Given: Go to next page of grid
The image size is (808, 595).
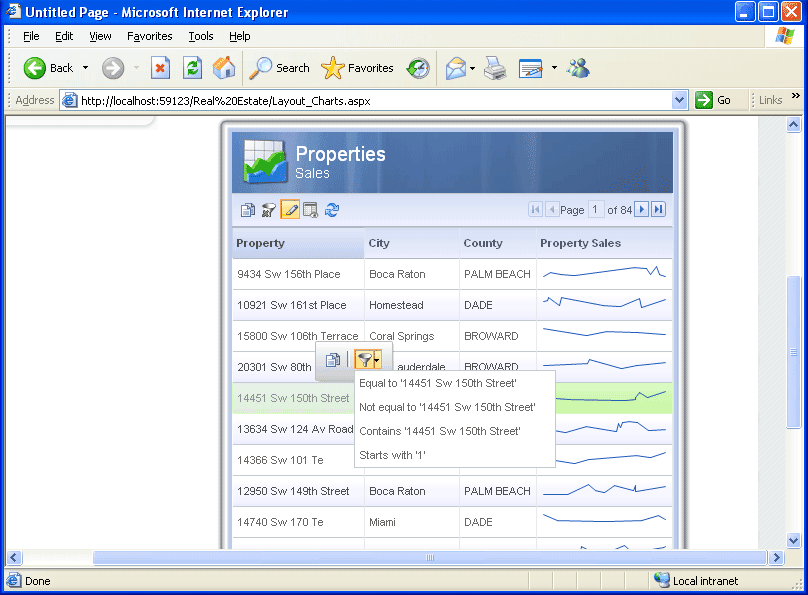Looking at the screenshot, I should 641,209.
